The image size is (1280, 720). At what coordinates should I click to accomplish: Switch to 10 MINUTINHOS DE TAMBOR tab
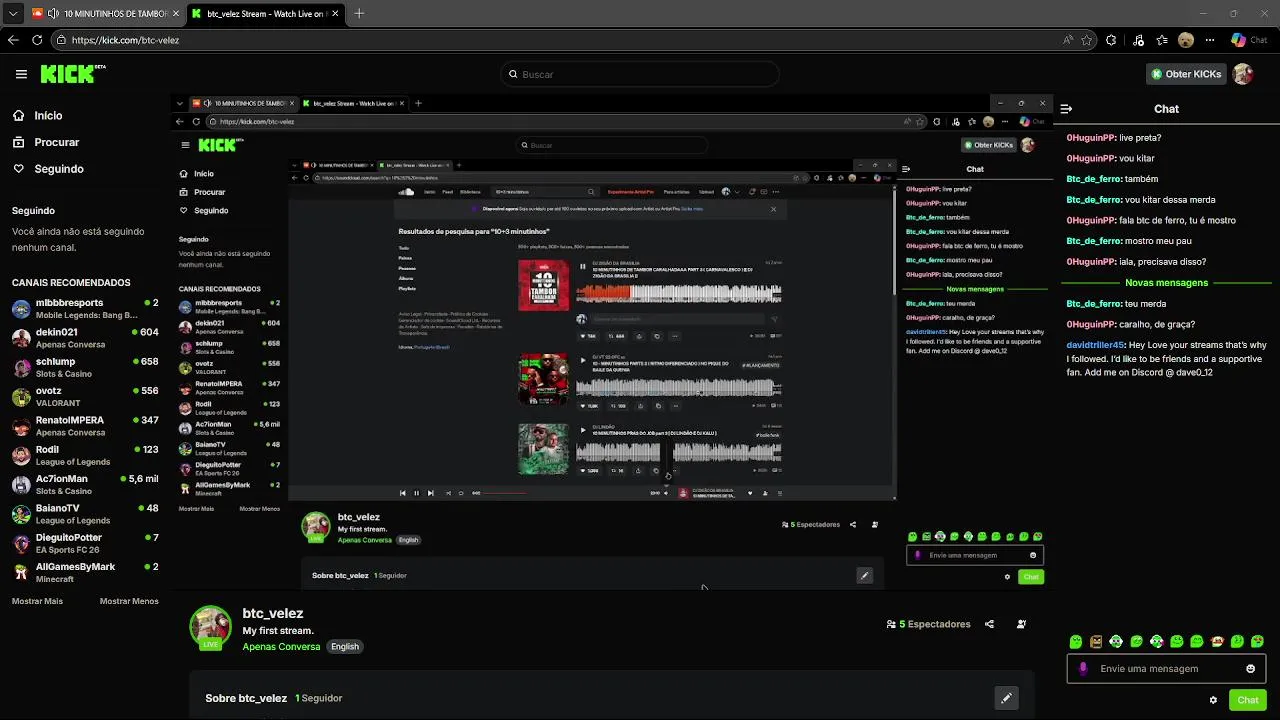(106, 14)
